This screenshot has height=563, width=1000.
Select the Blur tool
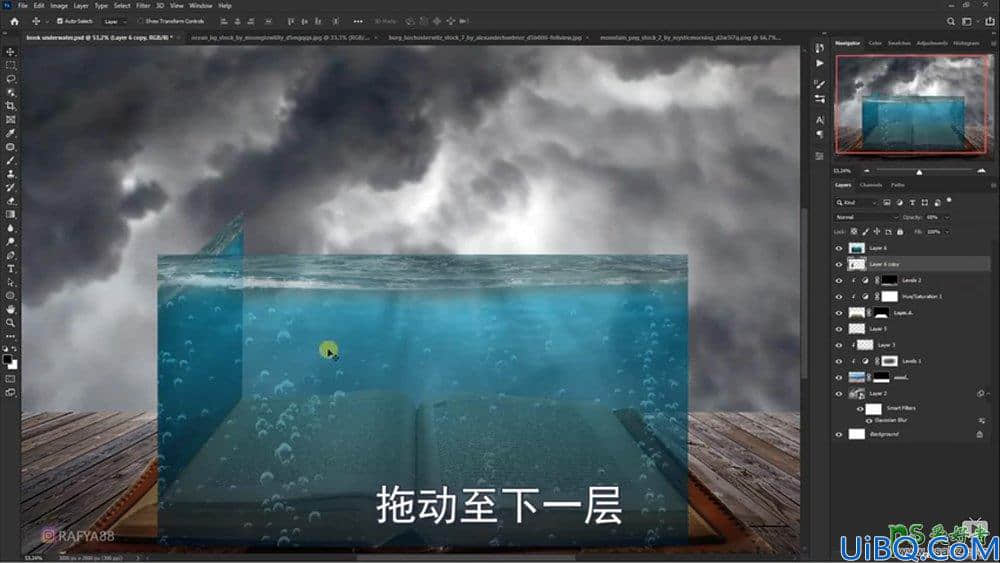click(x=10, y=228)
